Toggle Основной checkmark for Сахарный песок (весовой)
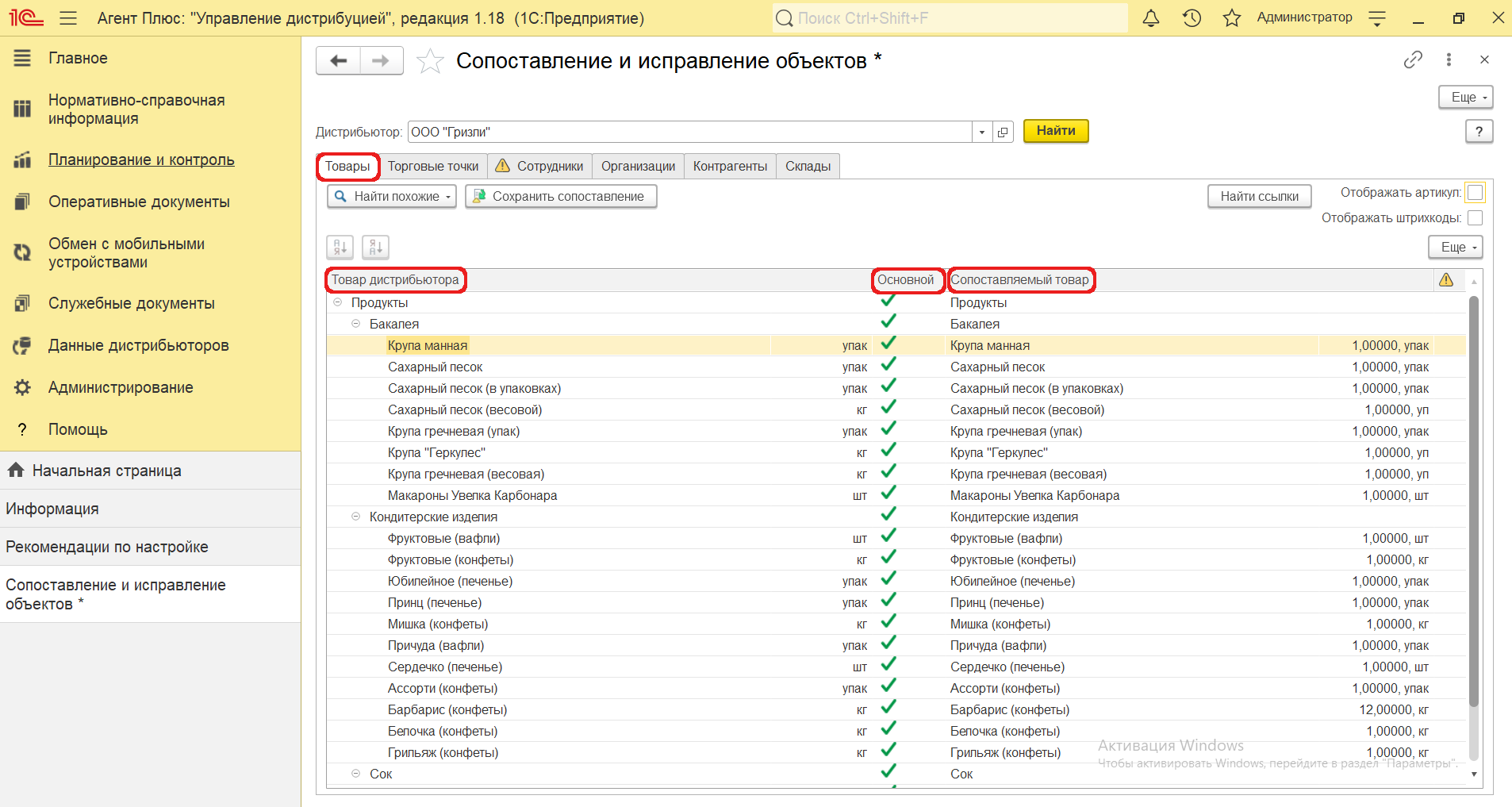 point(888,408)
